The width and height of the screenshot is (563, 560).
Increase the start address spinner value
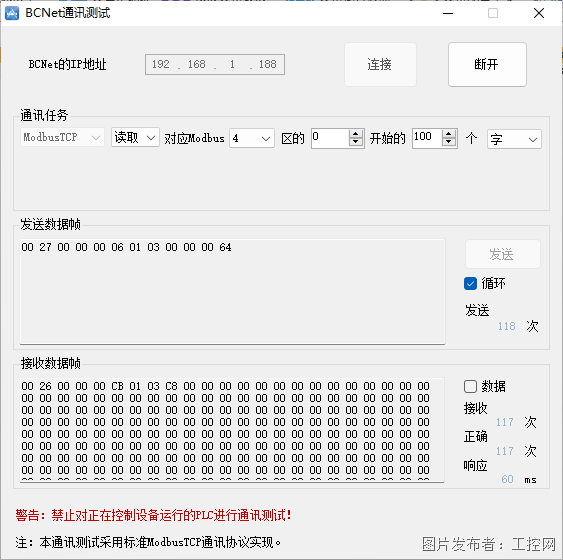coord(356,134)
